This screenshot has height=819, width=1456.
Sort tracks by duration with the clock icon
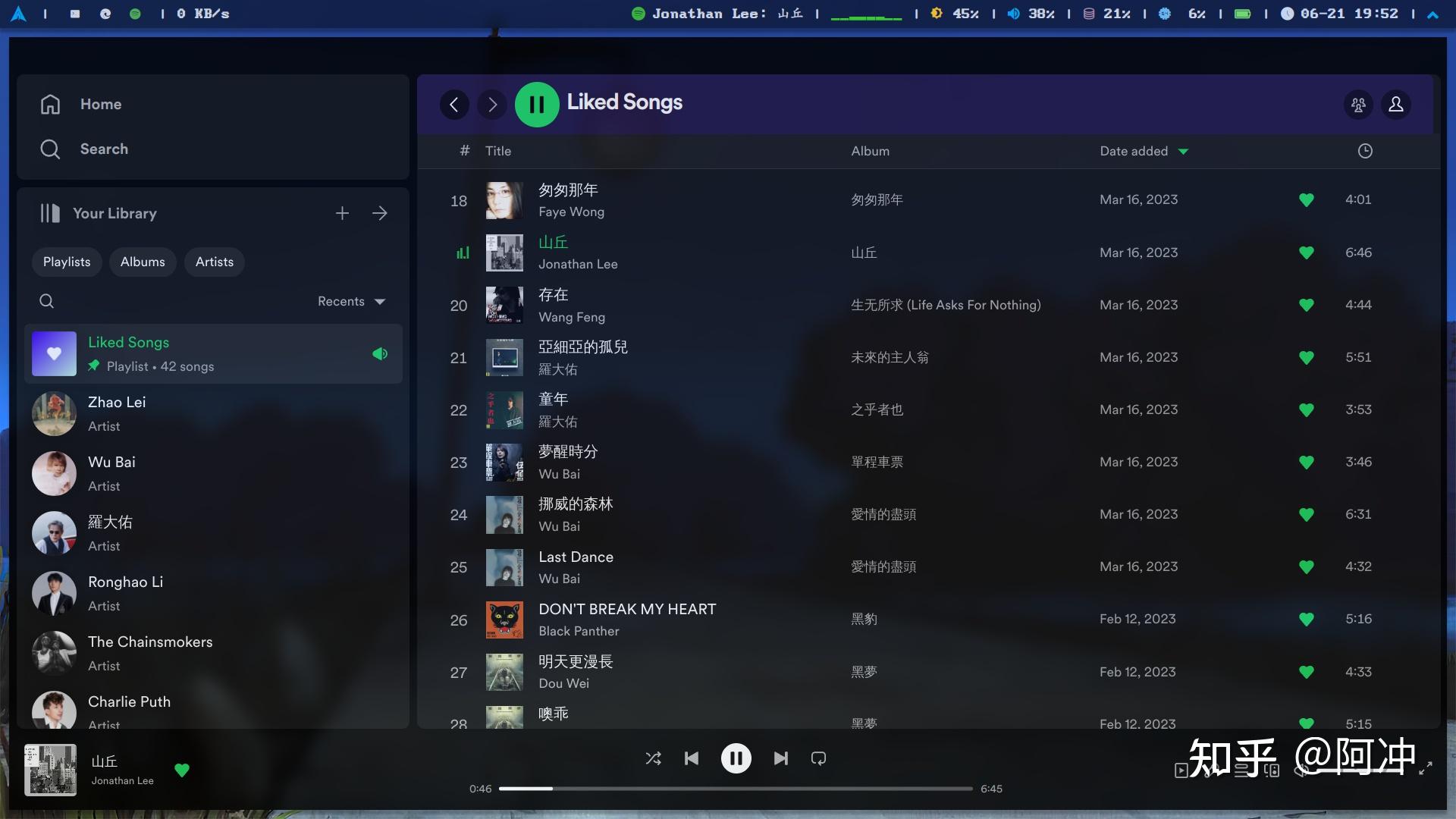1364,151
